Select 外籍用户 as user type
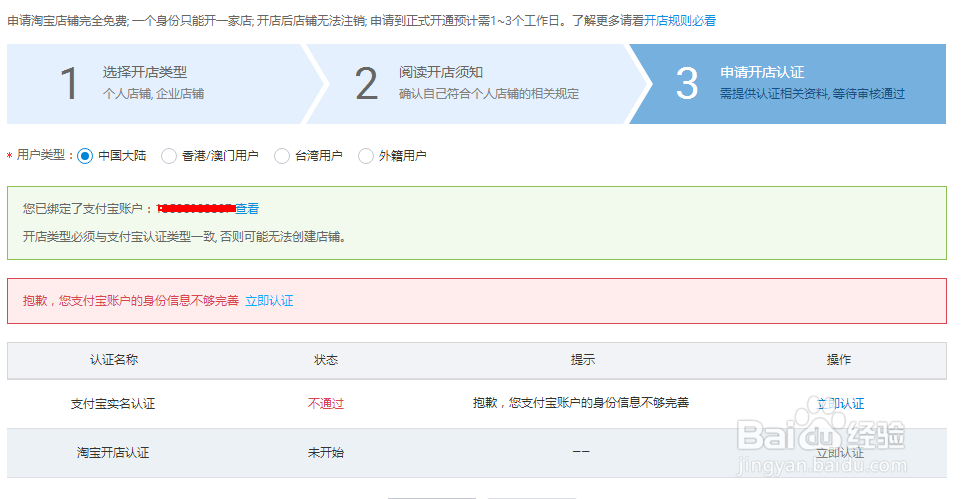Screen dimensions: 961x499 point(365,156)
